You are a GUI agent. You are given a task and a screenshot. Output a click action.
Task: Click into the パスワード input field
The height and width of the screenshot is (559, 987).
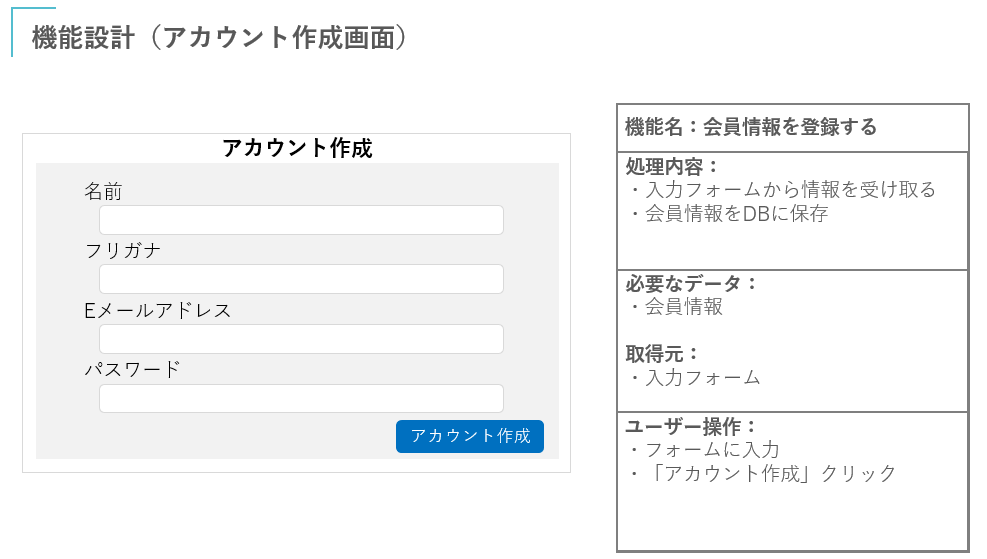click(300, 398)
